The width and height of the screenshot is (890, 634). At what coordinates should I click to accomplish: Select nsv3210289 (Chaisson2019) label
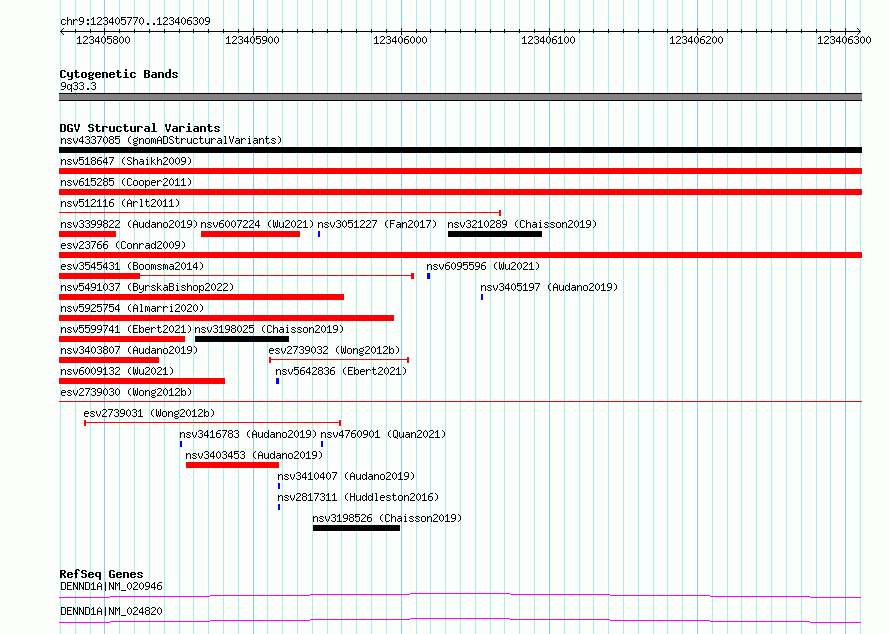coord(522,224)
